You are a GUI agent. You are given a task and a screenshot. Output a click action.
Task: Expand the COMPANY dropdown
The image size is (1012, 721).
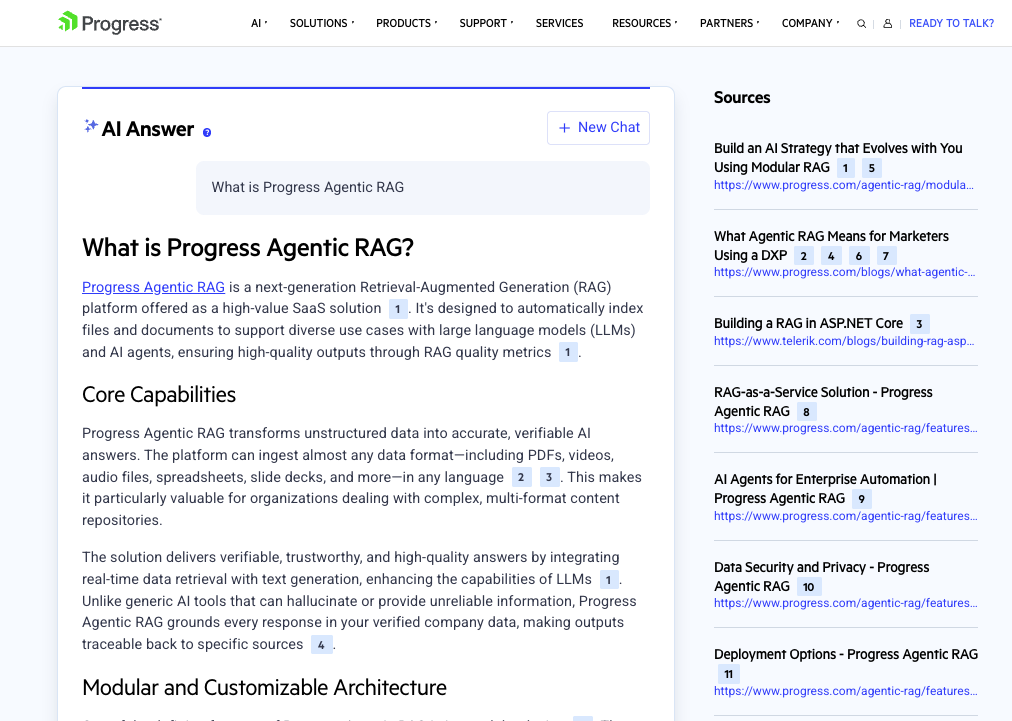tap(805, 23)
